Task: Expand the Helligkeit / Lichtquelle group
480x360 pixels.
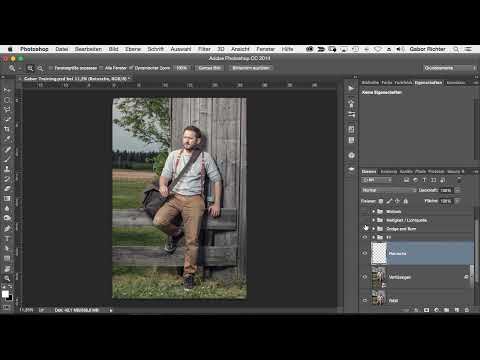Action: coord(374,220)
